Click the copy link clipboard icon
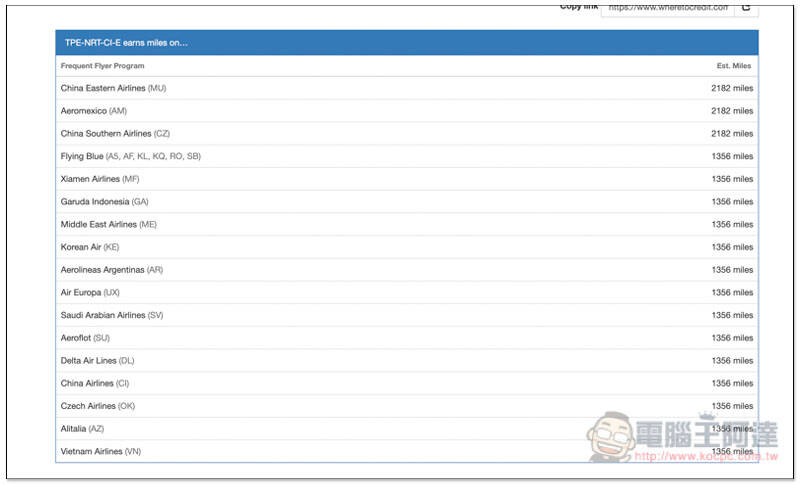800x485 pixels. (746, 9)
